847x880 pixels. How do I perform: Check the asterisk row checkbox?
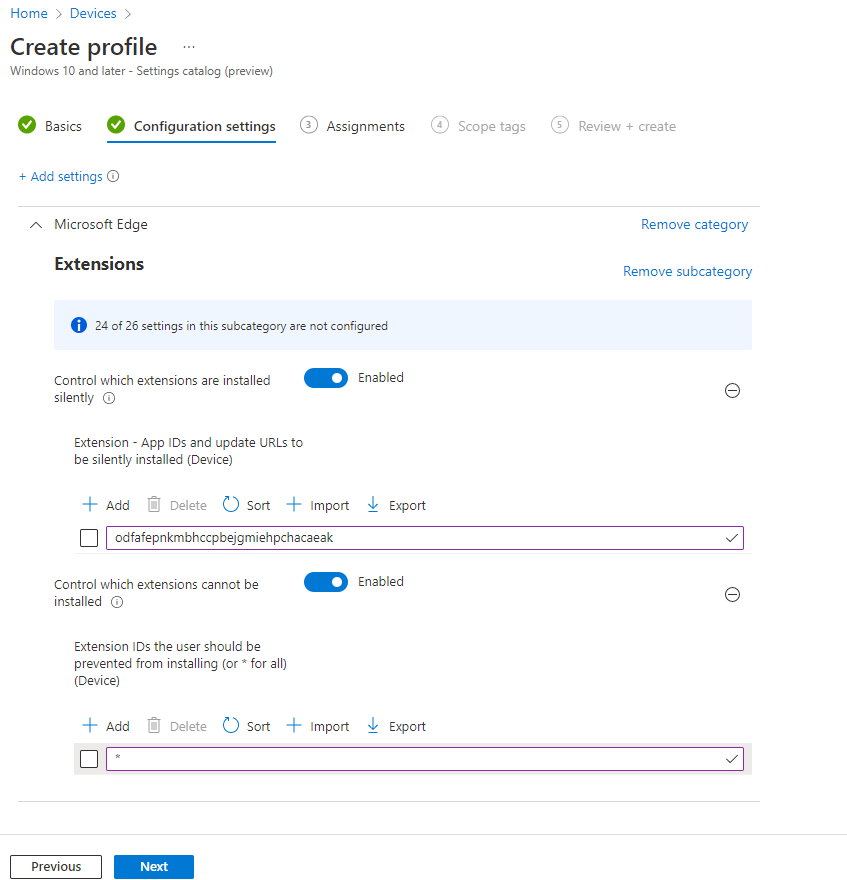[x=89, y=759]
